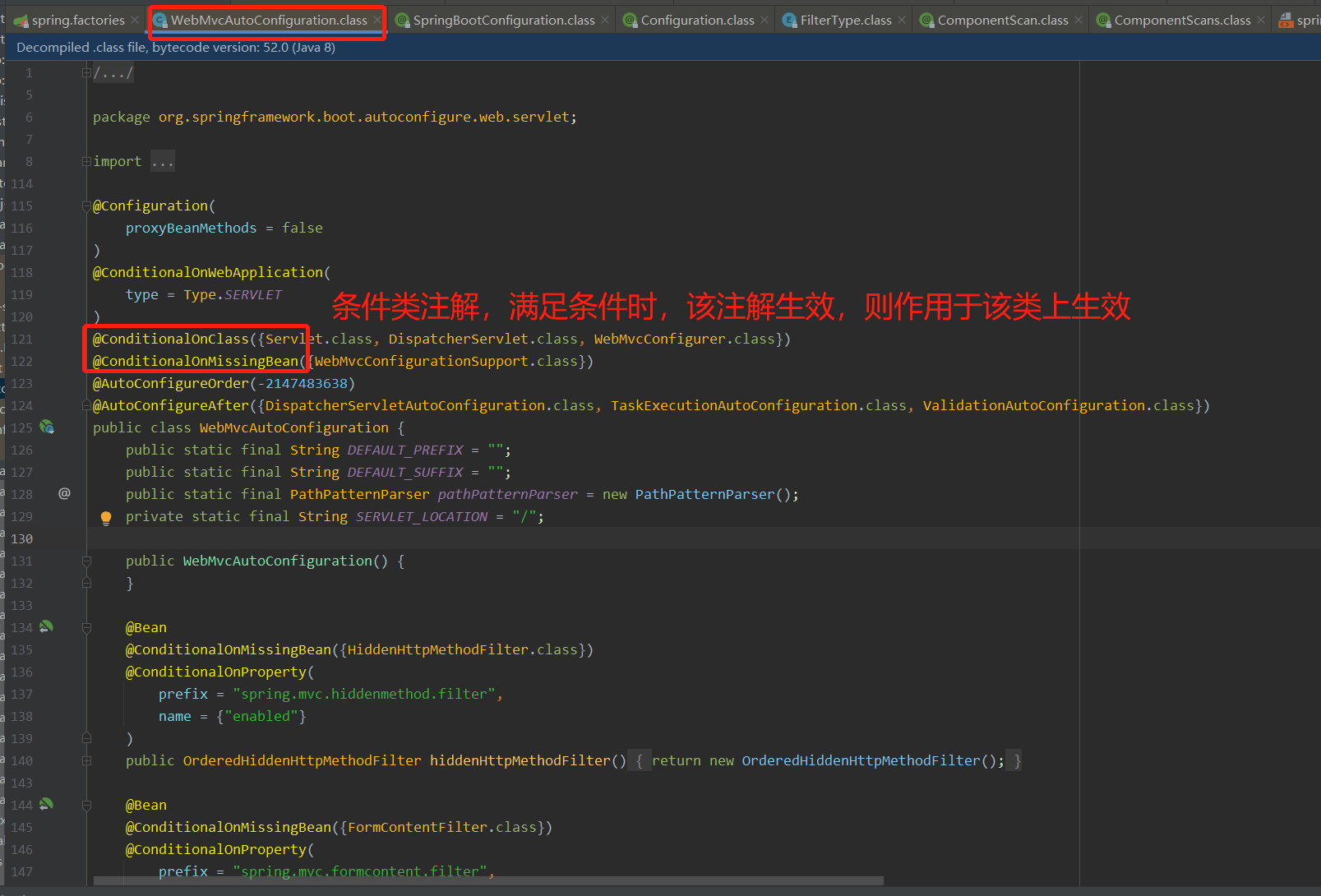The image size is (1321, 896).
Task: Expand the folded import block
Action: click(86, 162)
